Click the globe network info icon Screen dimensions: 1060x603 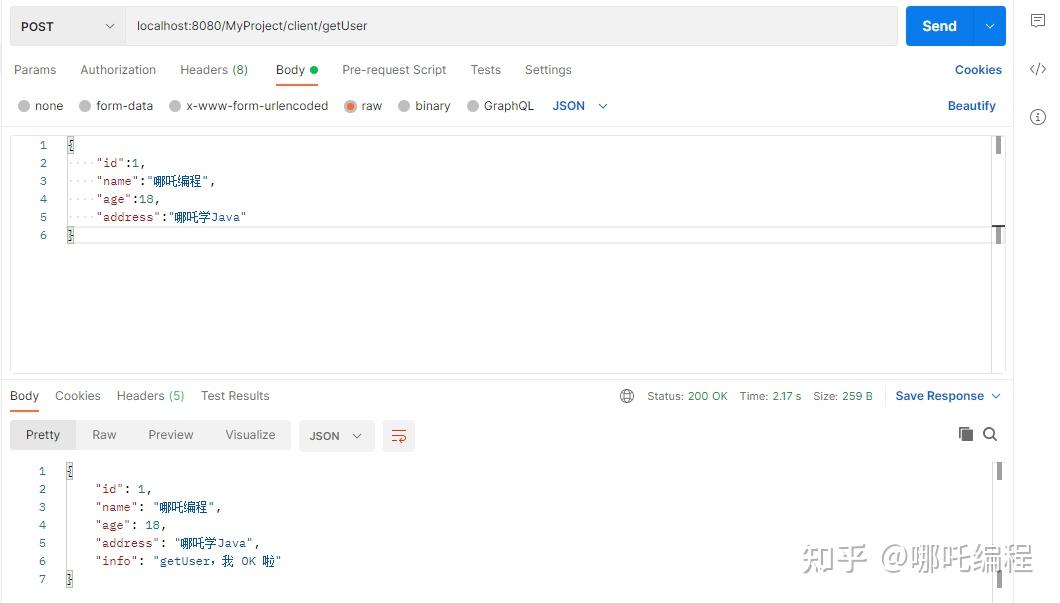pos(627,396)
